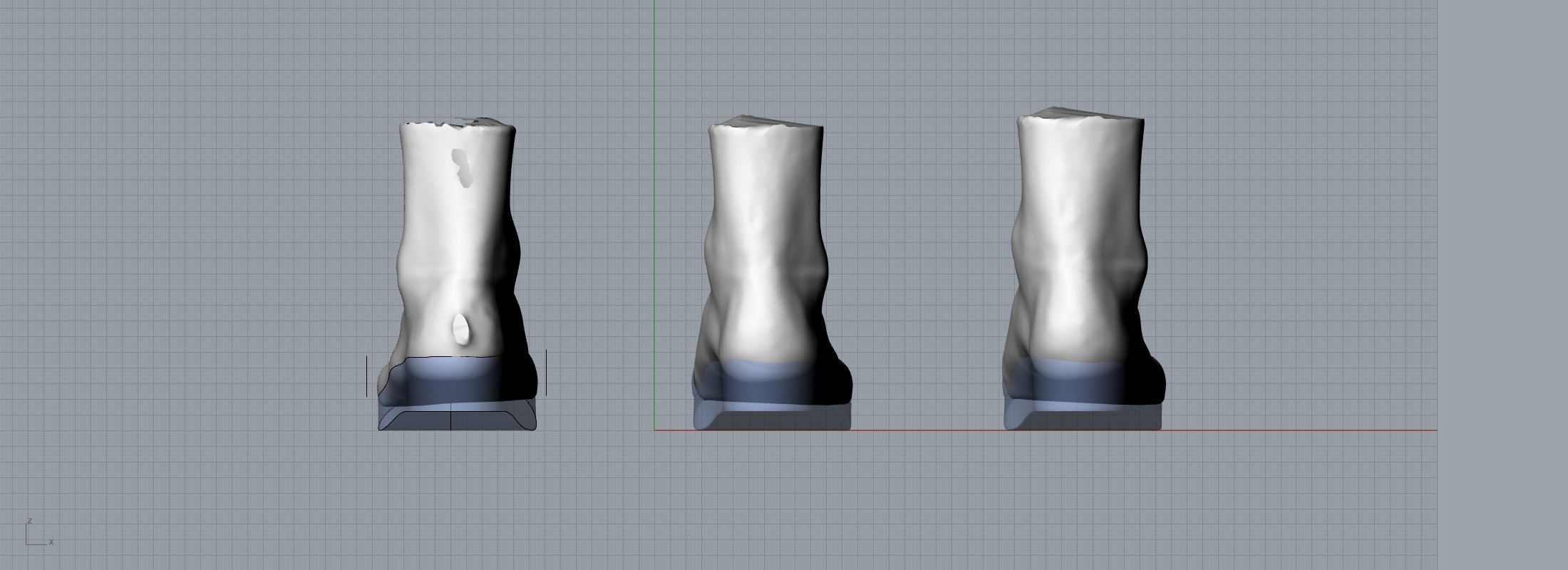Viewport: 1568px width, 570px height.
Task: Click black outline curve atop left insole
Action: (442, 357)
